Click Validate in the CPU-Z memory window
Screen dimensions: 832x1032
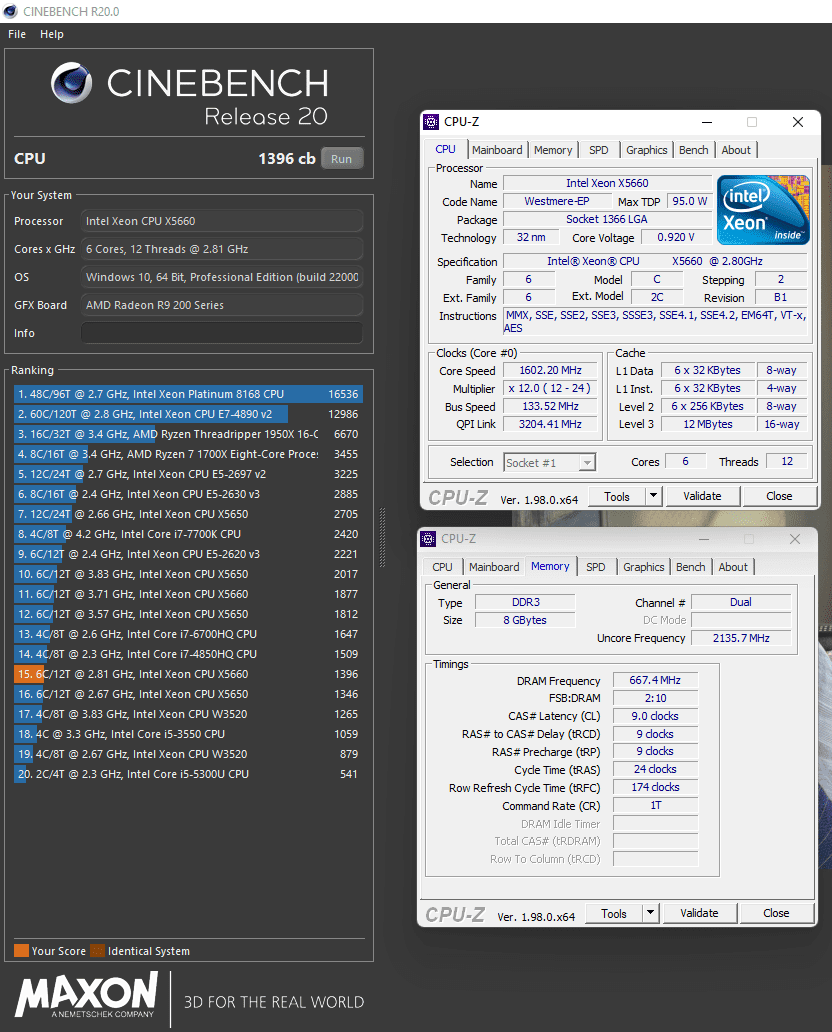(699, 913)
